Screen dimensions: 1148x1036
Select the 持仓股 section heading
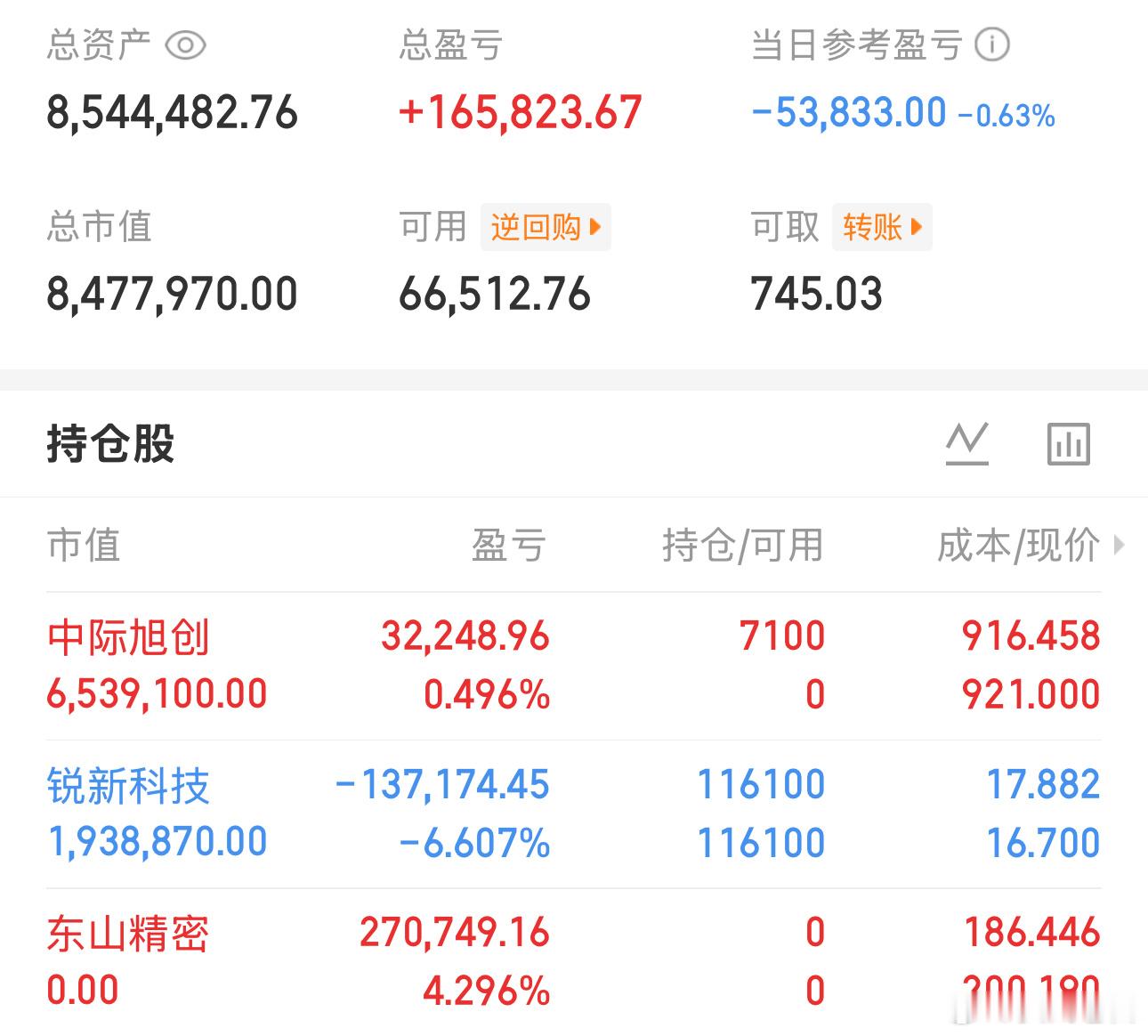(x=110, y=443)
